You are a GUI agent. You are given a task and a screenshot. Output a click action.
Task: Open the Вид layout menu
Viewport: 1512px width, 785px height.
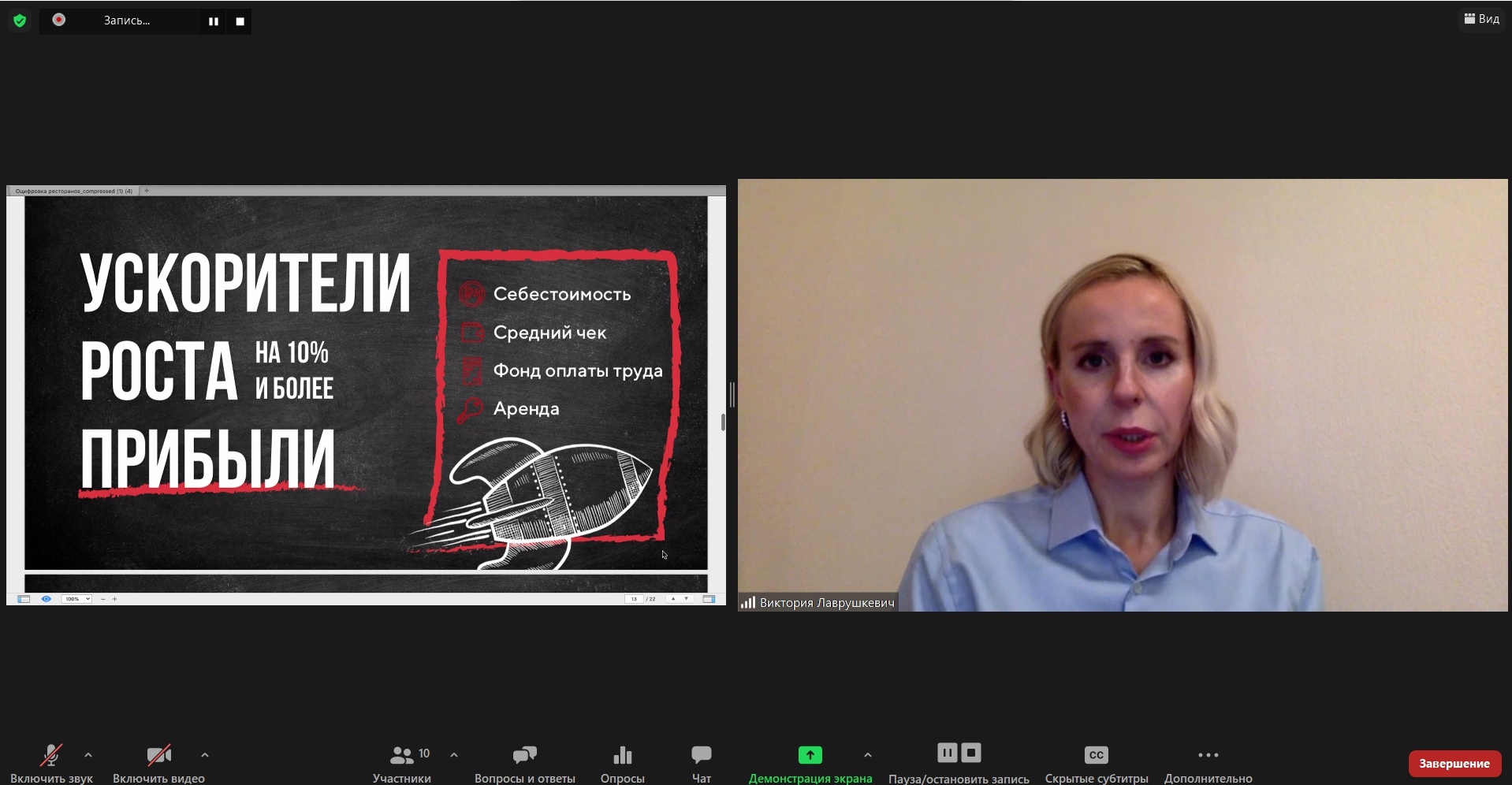1481,19
